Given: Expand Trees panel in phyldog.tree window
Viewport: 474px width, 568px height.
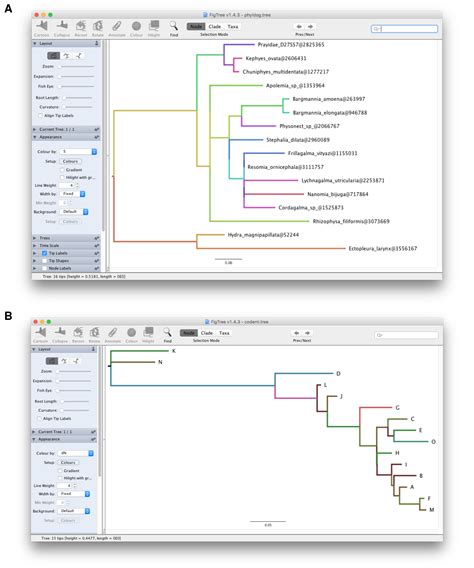Looking at the screenshot, I should pyautogui.click(x=35, y=238).
